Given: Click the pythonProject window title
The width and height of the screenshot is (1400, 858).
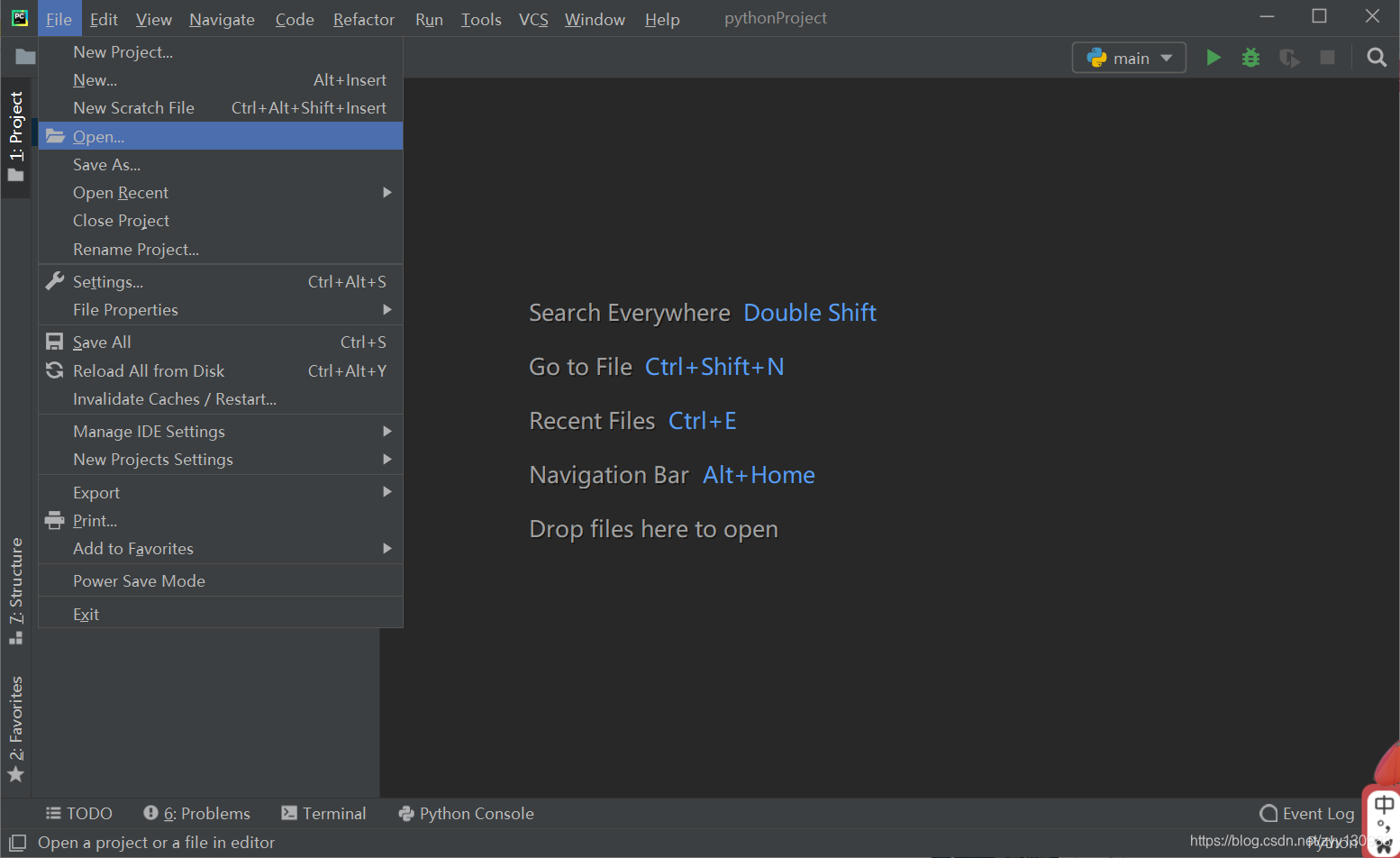Looking at the screenshot, I should pos(776,18).
